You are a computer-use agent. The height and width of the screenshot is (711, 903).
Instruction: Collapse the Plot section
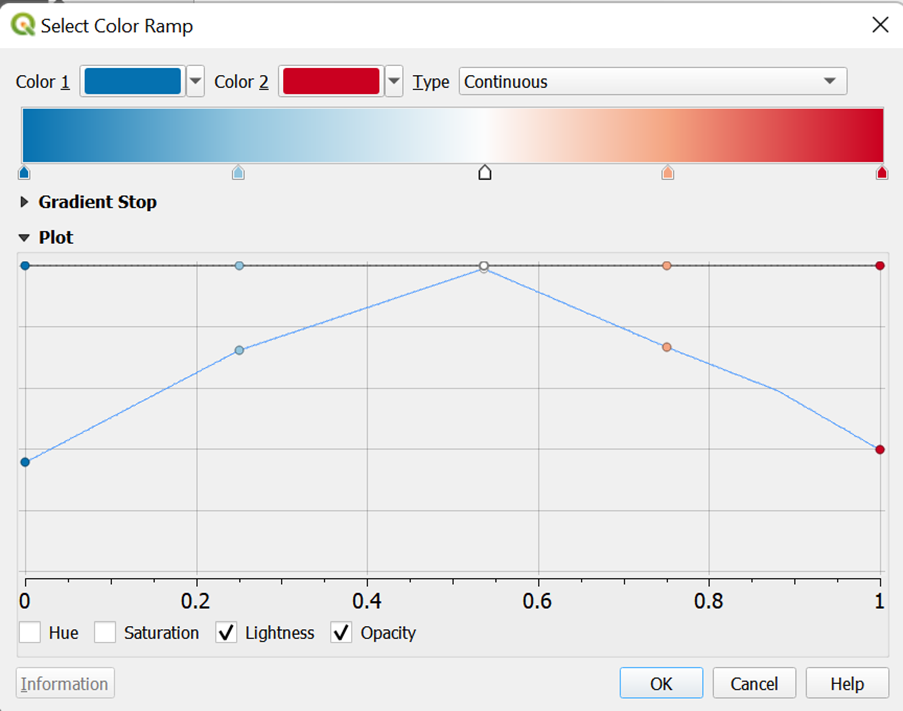(x=25, y=238)
